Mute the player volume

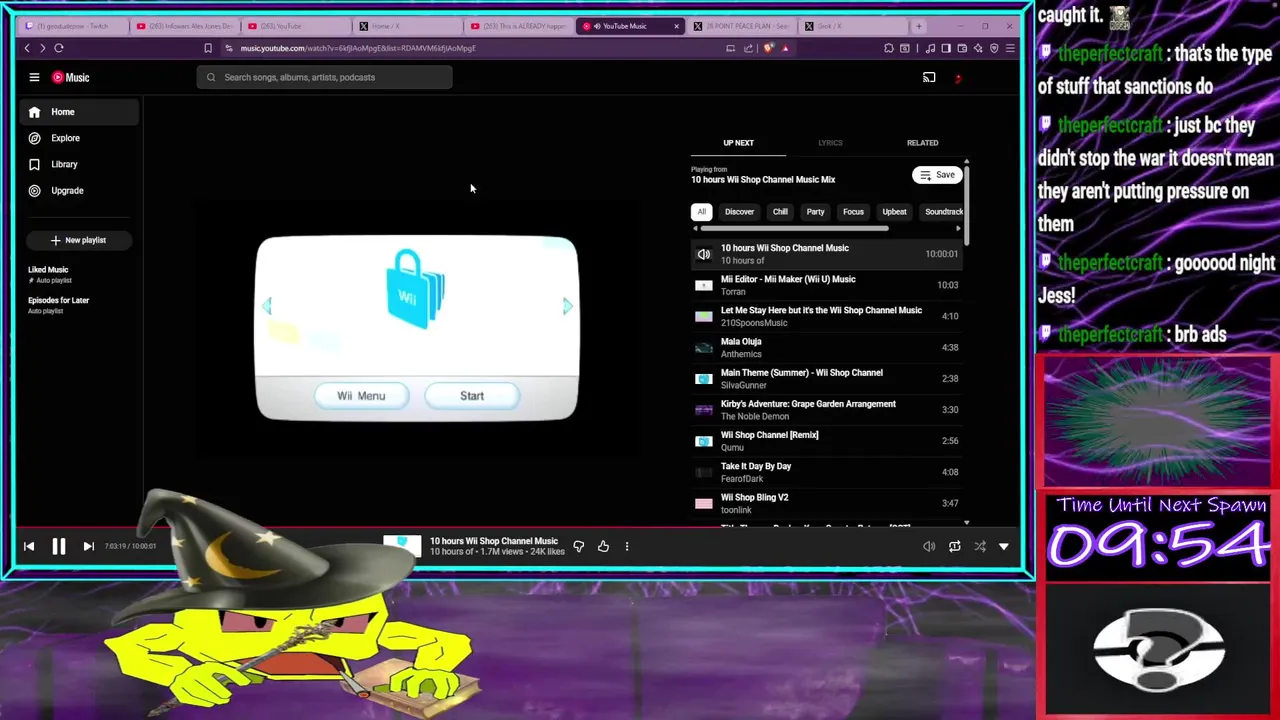coord(929,546)
